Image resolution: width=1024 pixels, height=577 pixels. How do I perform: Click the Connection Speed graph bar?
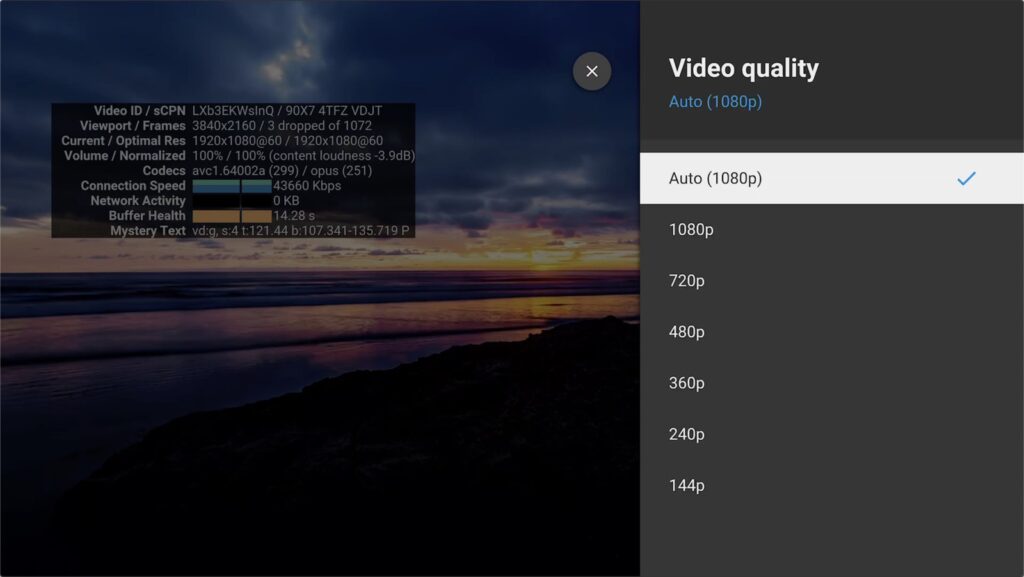pos(231,186)
